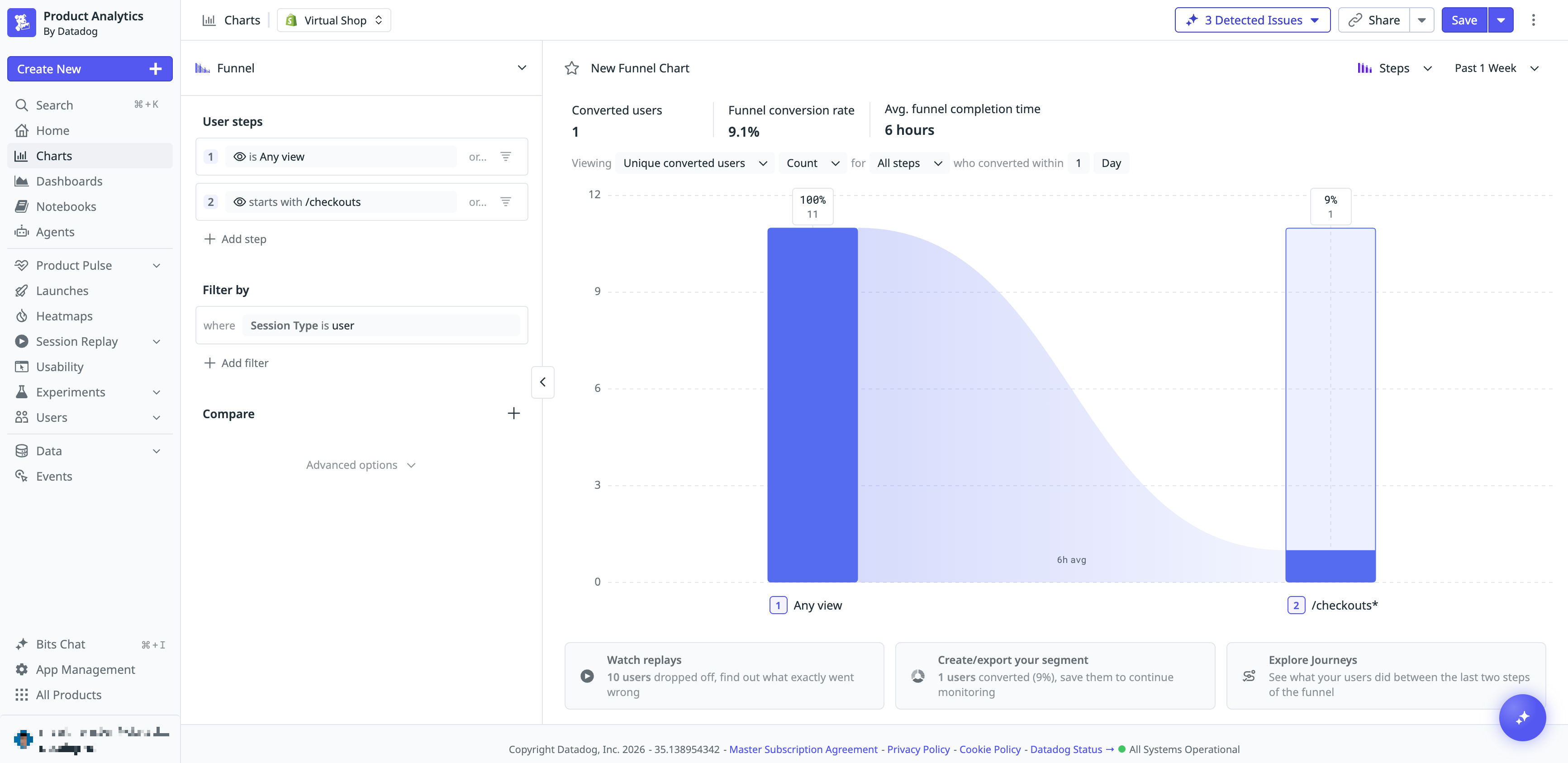Screen dimensions: 1568x763
Task: Open the Save options arrow
Action: pyautogui.click(x=1501, y=20)
